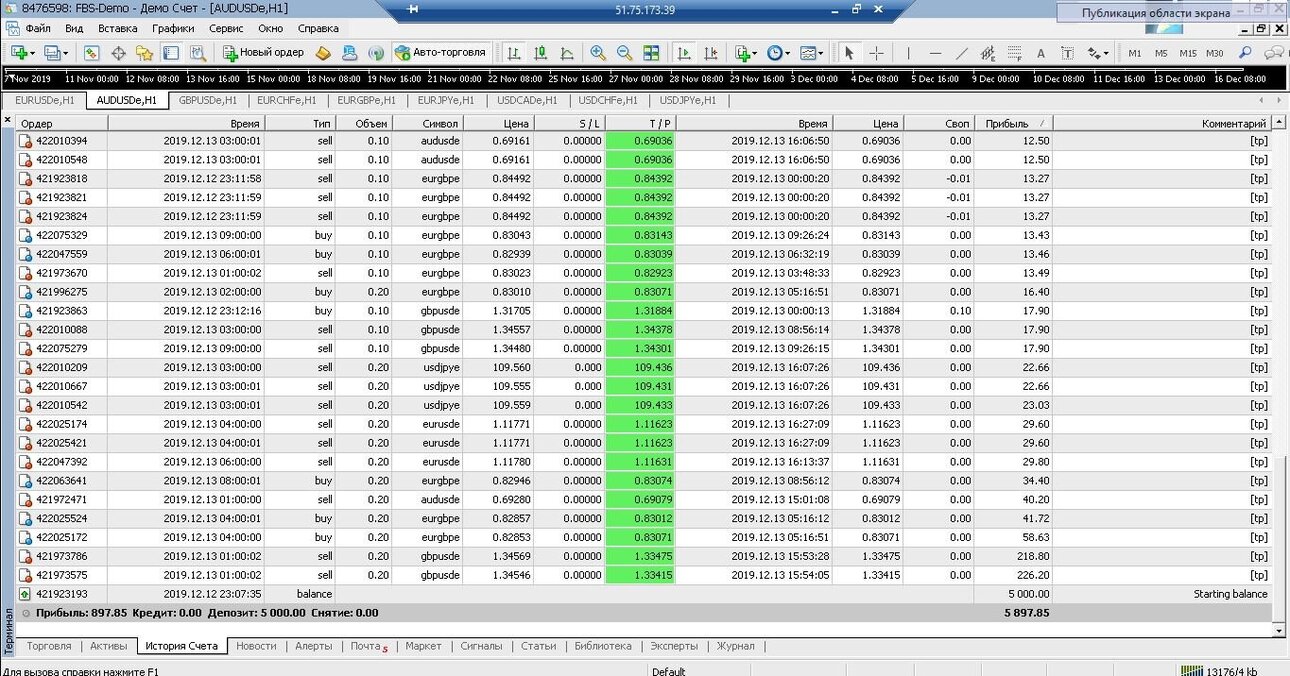Select the trendline drawing tool
This screenshot has height=676, width=1290.
[961, 53]
